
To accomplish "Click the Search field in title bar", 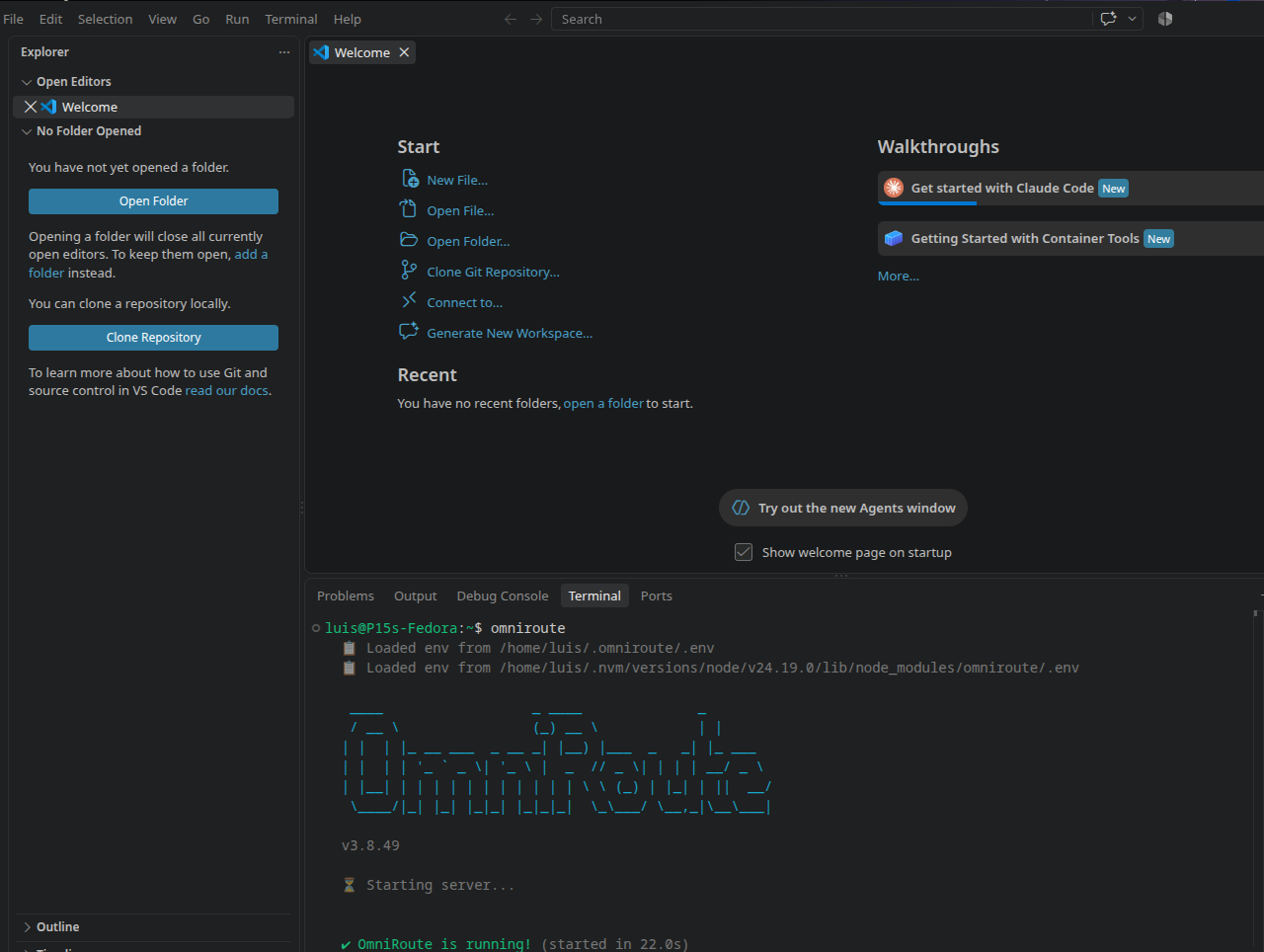I will click(x=822, y=19).
